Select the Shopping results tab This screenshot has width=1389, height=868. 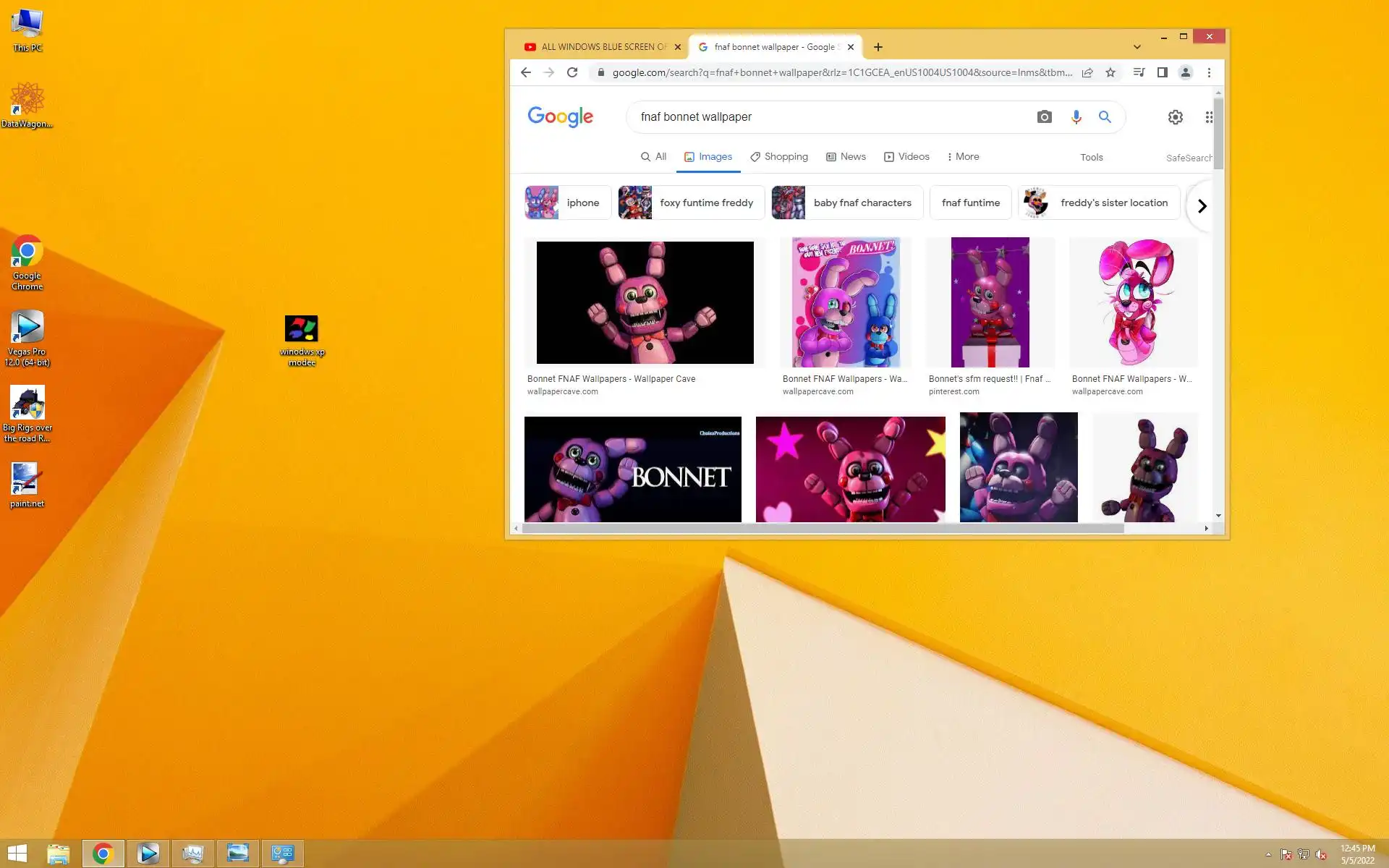779,157
